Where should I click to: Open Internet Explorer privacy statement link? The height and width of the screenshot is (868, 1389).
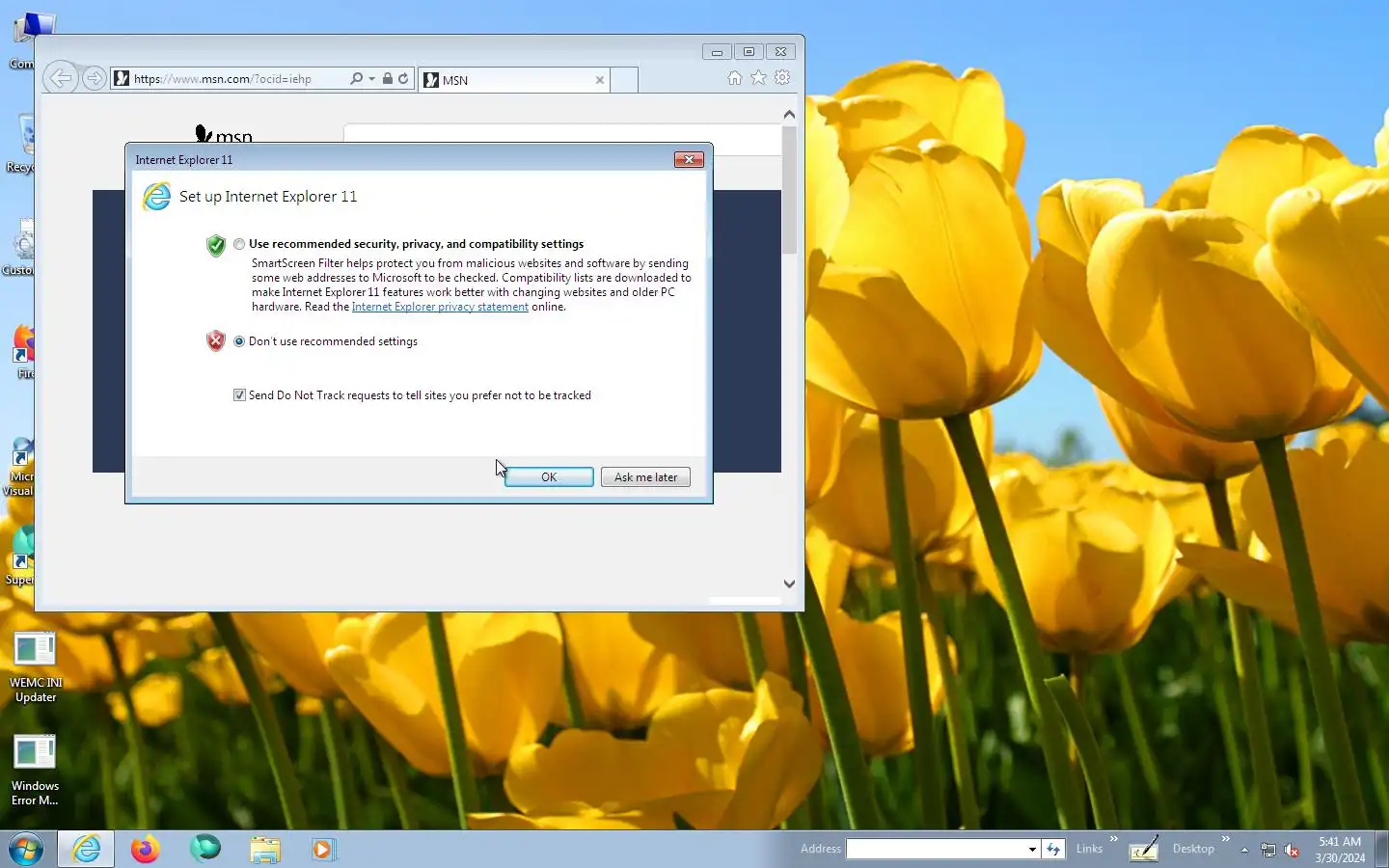440,307
